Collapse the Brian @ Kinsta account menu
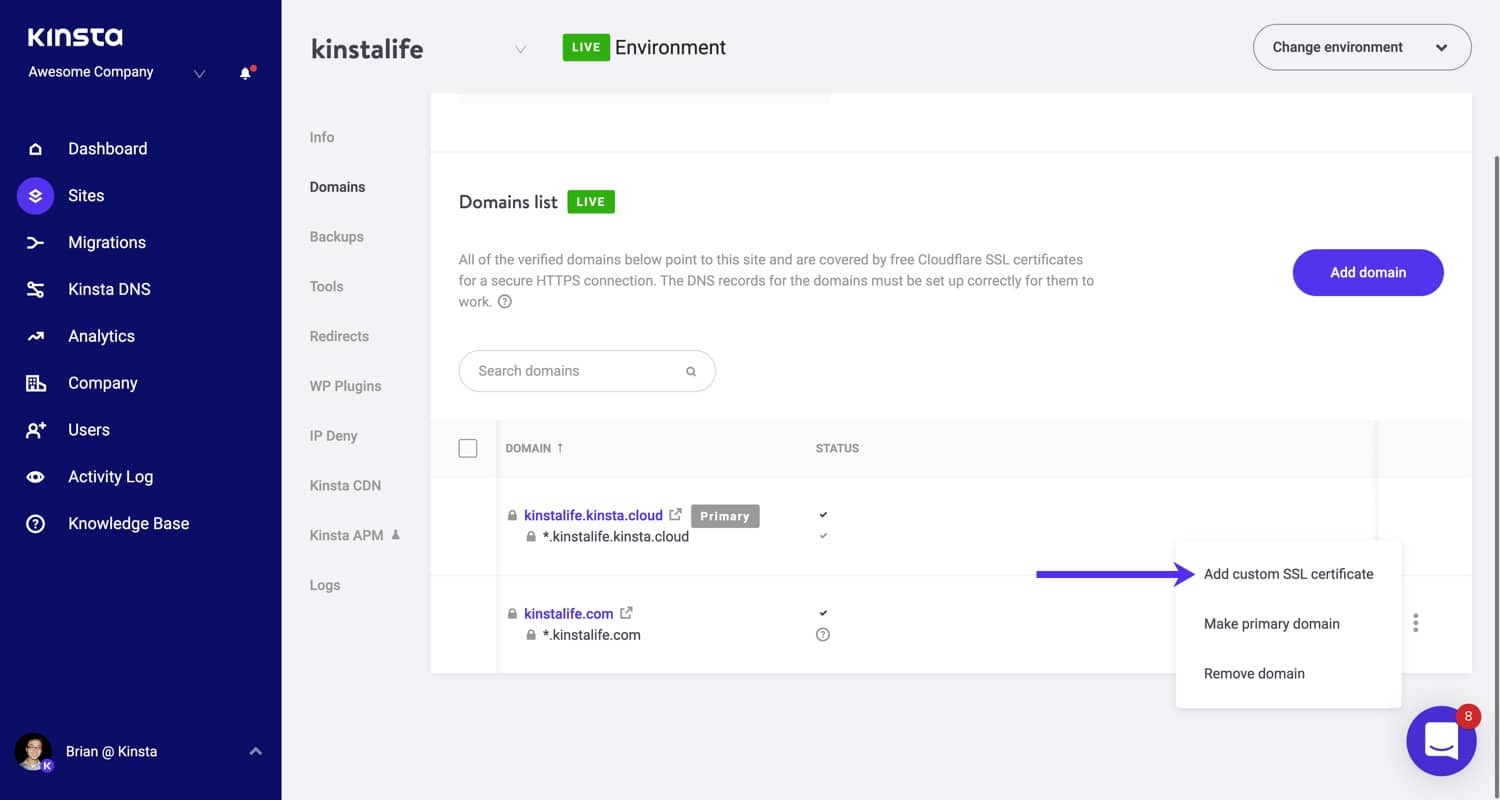 [256, 751]
